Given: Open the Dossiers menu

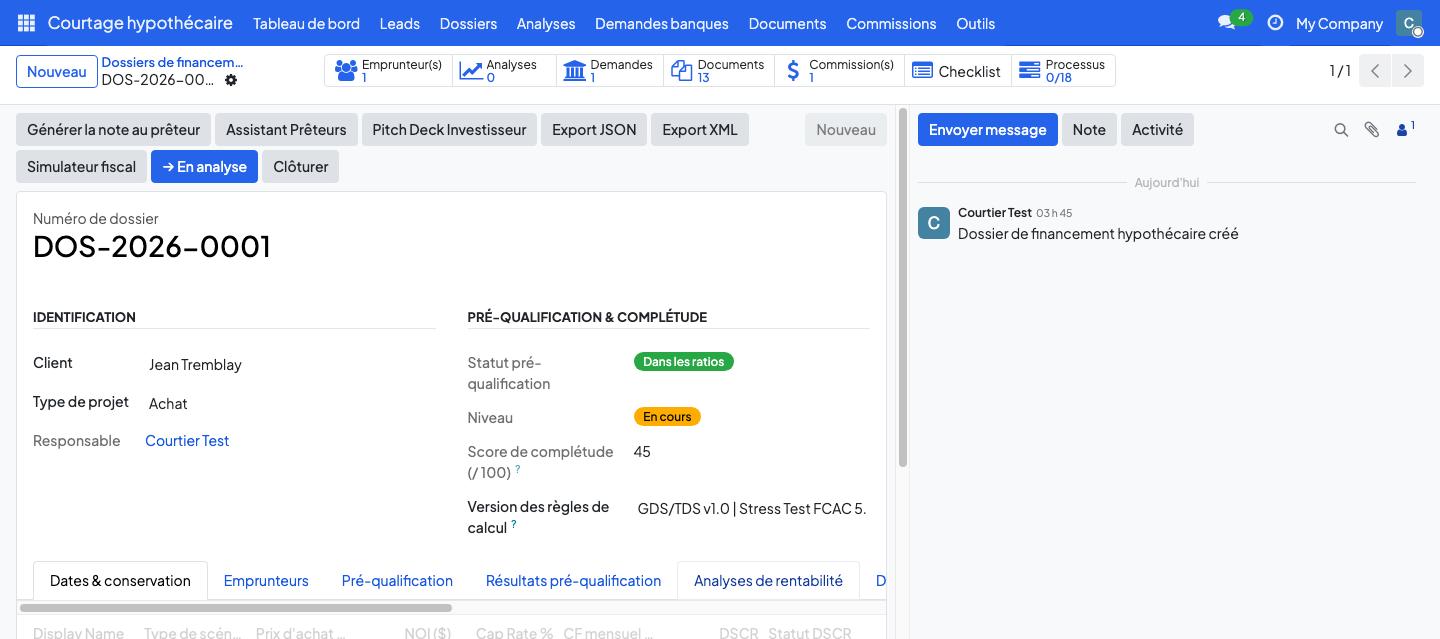Looking at the screenshot, I should point(468,23).
